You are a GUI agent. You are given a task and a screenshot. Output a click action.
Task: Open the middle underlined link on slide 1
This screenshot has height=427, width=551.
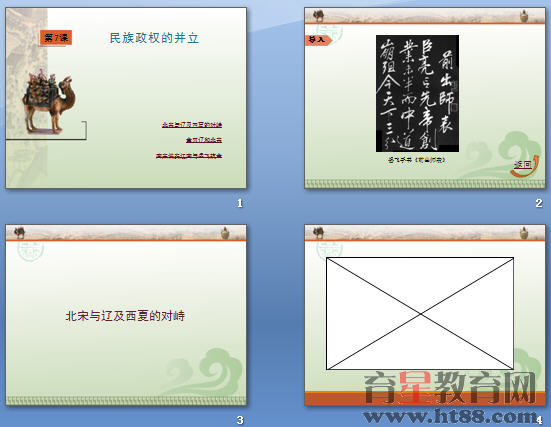tap(204, 140)
